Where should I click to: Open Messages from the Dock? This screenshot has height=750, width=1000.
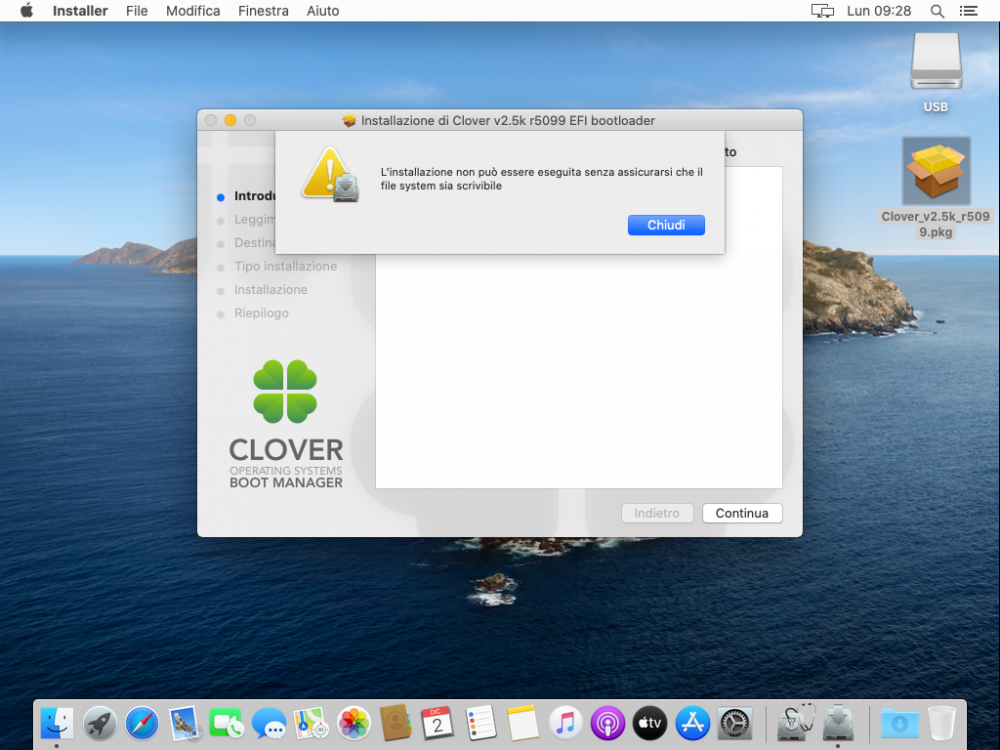(268, 723)
